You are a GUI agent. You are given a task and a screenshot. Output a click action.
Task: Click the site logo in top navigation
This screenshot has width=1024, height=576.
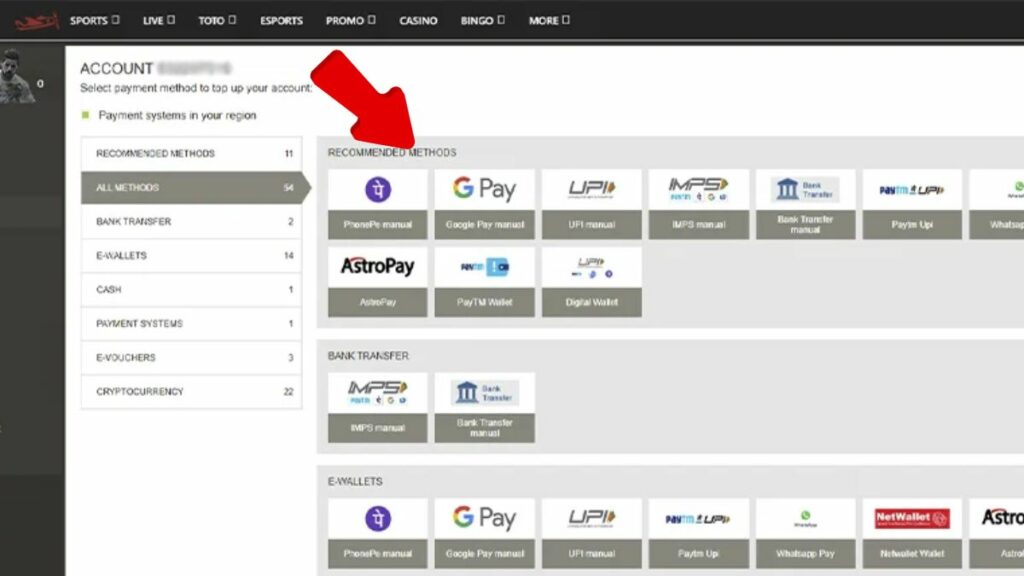pos(37,21)
